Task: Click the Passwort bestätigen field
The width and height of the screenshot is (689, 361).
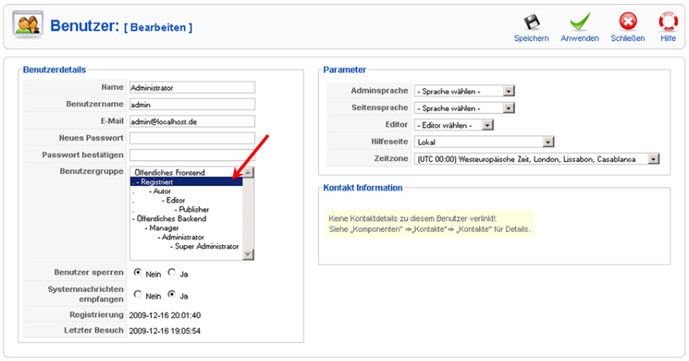Action: [192, 155]
